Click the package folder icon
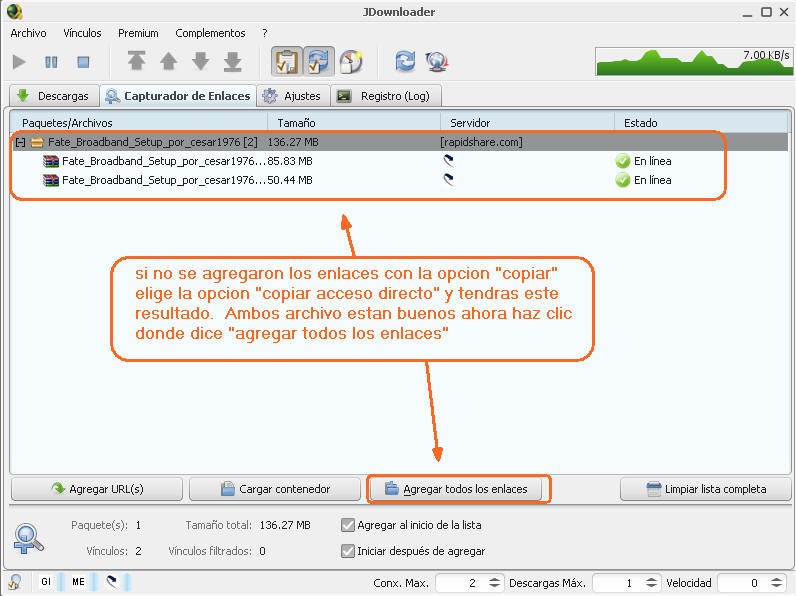796x596 pixels. [x=37, y=143]
